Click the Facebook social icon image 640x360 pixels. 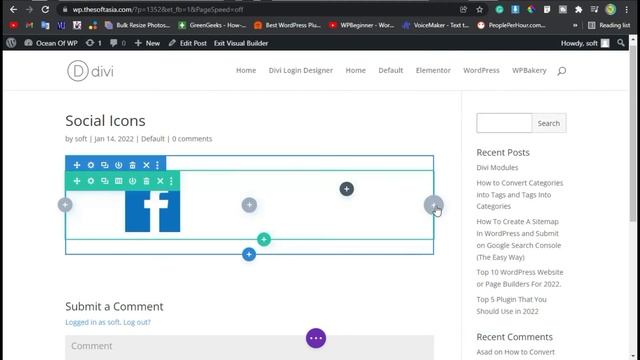coord(152,211)
